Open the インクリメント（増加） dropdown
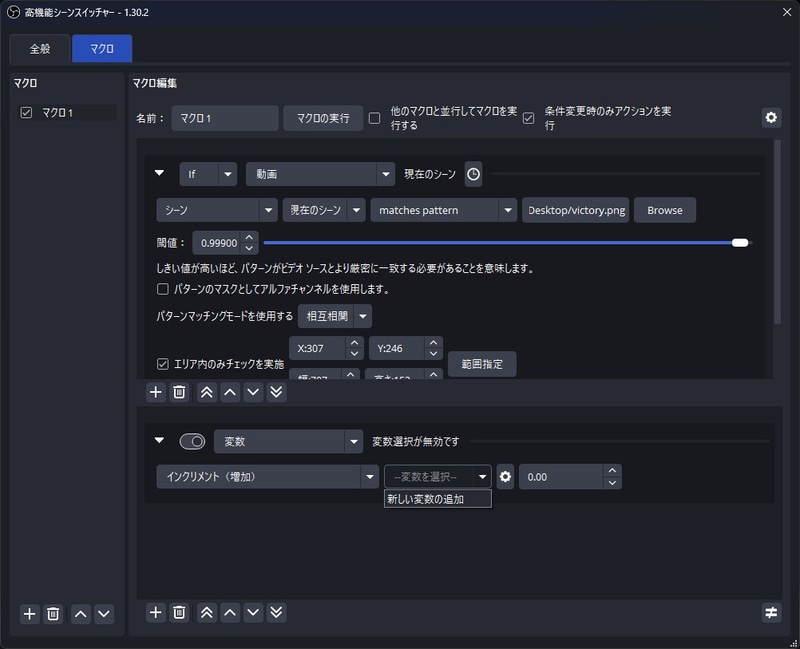This screenshot has height=649, width=800. tap(267, 477)
